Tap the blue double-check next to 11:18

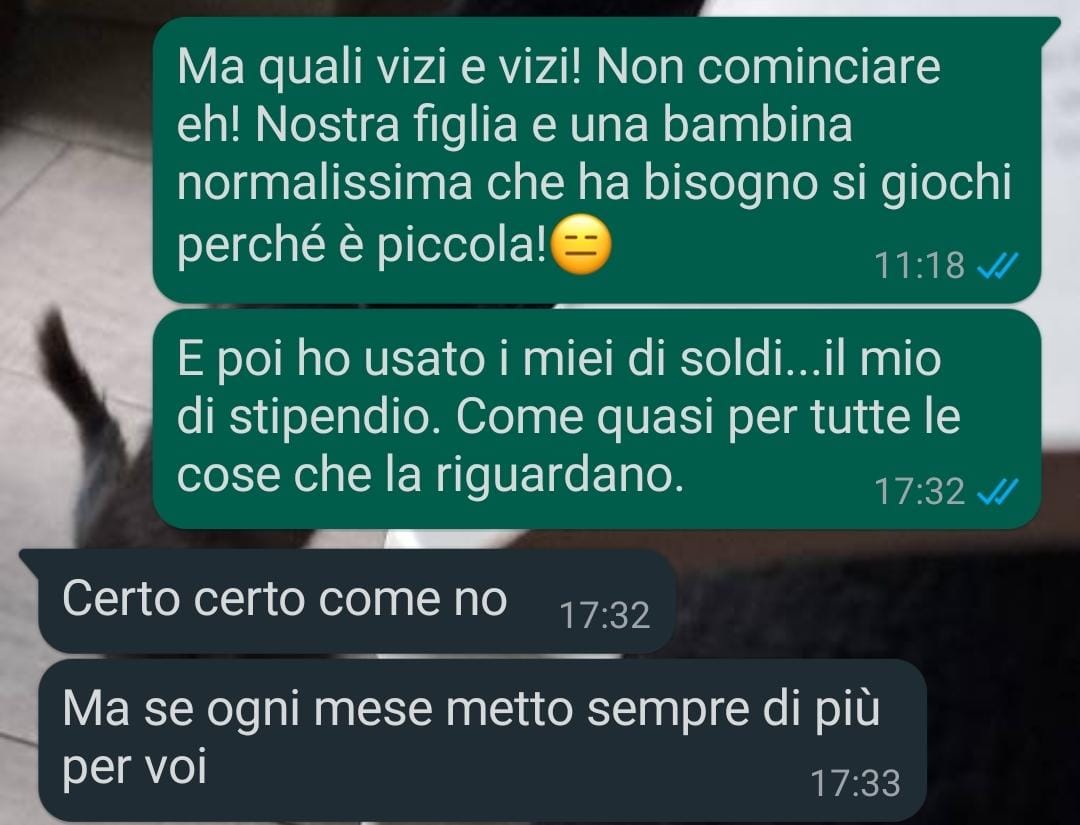[998, 265]
